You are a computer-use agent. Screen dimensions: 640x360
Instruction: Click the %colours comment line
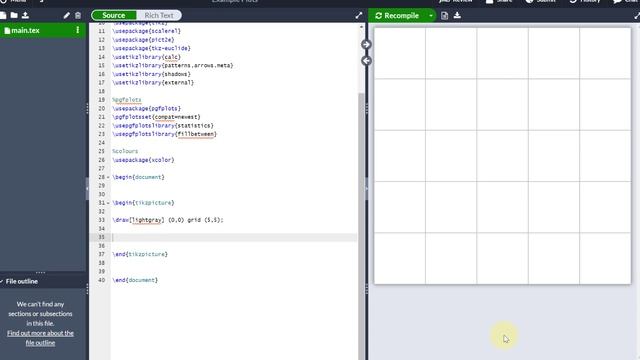pyautogui.click(x=125, y=151)
